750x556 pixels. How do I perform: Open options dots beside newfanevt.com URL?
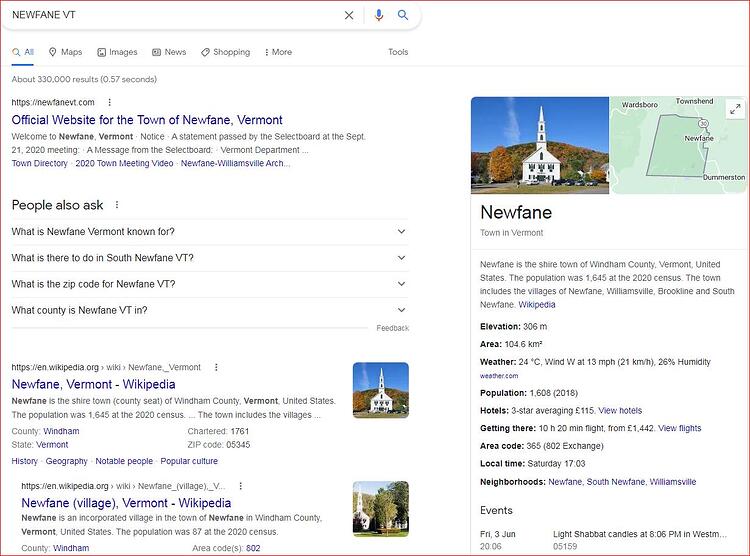(x=110, y=102)
